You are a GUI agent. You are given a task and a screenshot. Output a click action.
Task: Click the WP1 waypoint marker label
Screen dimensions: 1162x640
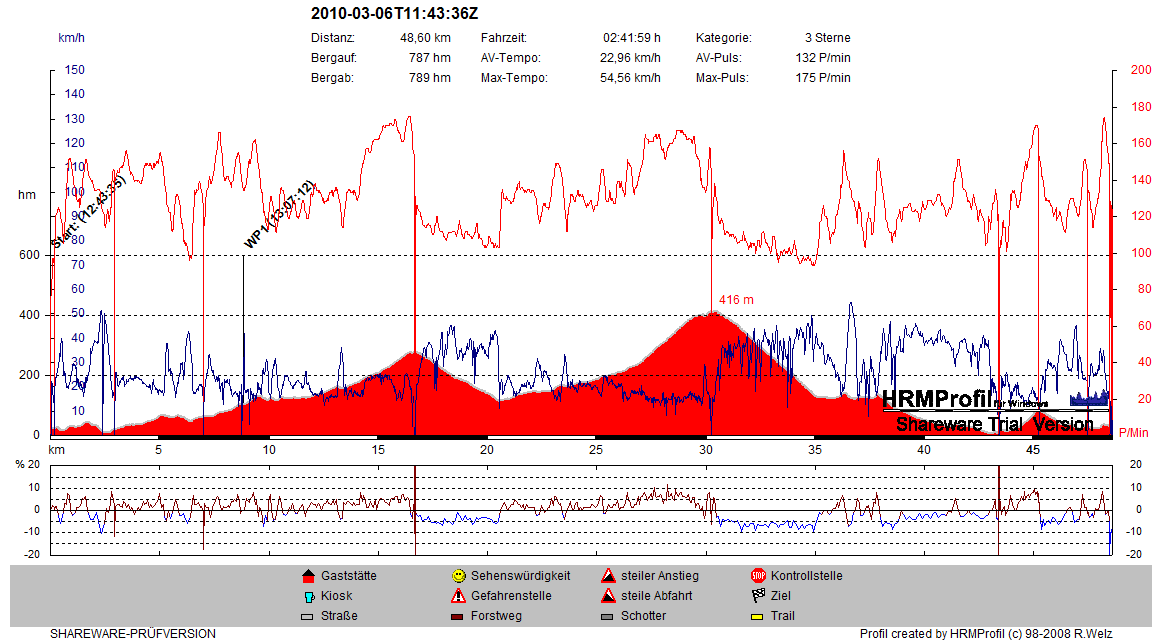pos(279,215)
